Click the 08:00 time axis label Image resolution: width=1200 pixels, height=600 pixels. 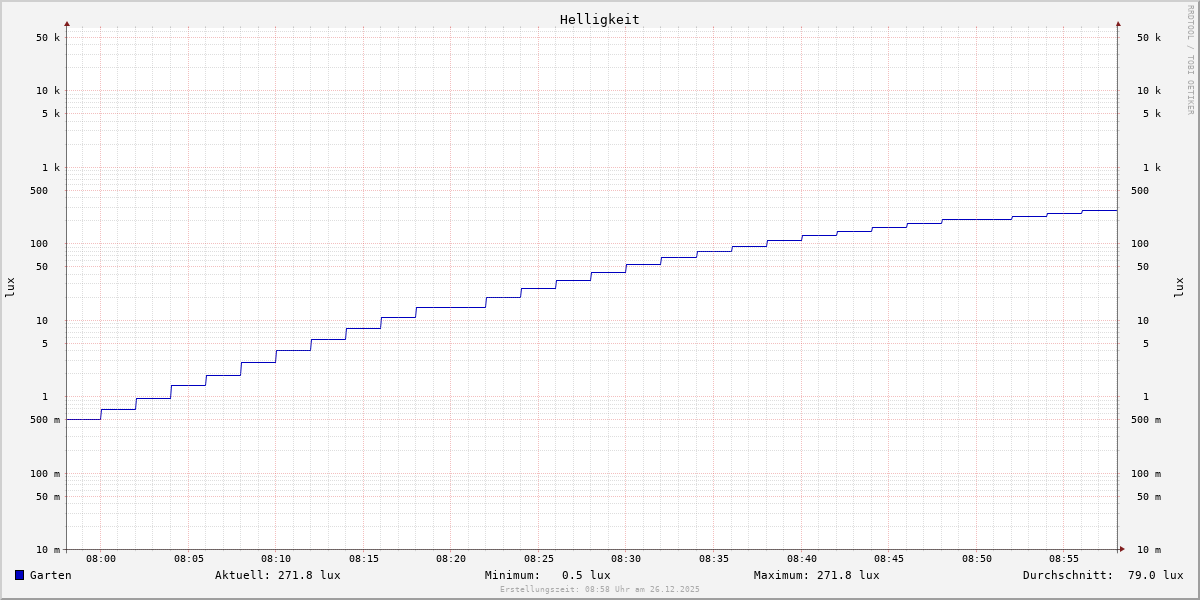tap(101, 559)
